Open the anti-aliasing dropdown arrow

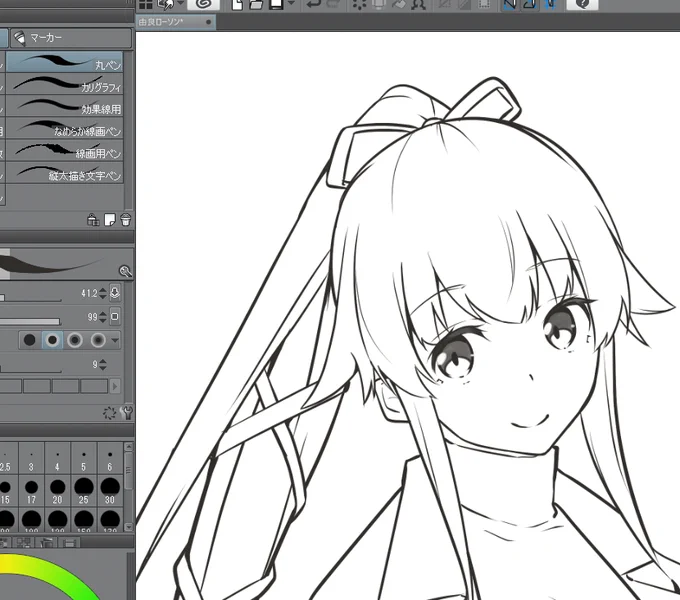click(x=115, y=340)
